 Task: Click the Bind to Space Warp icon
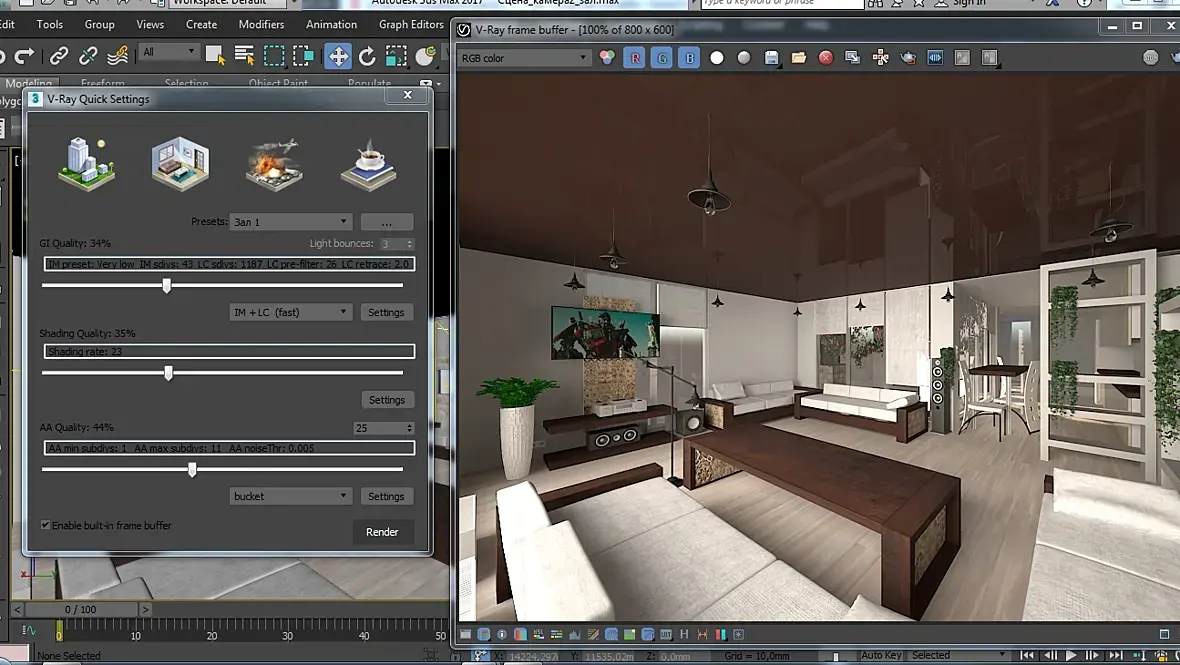pos(117,55)
